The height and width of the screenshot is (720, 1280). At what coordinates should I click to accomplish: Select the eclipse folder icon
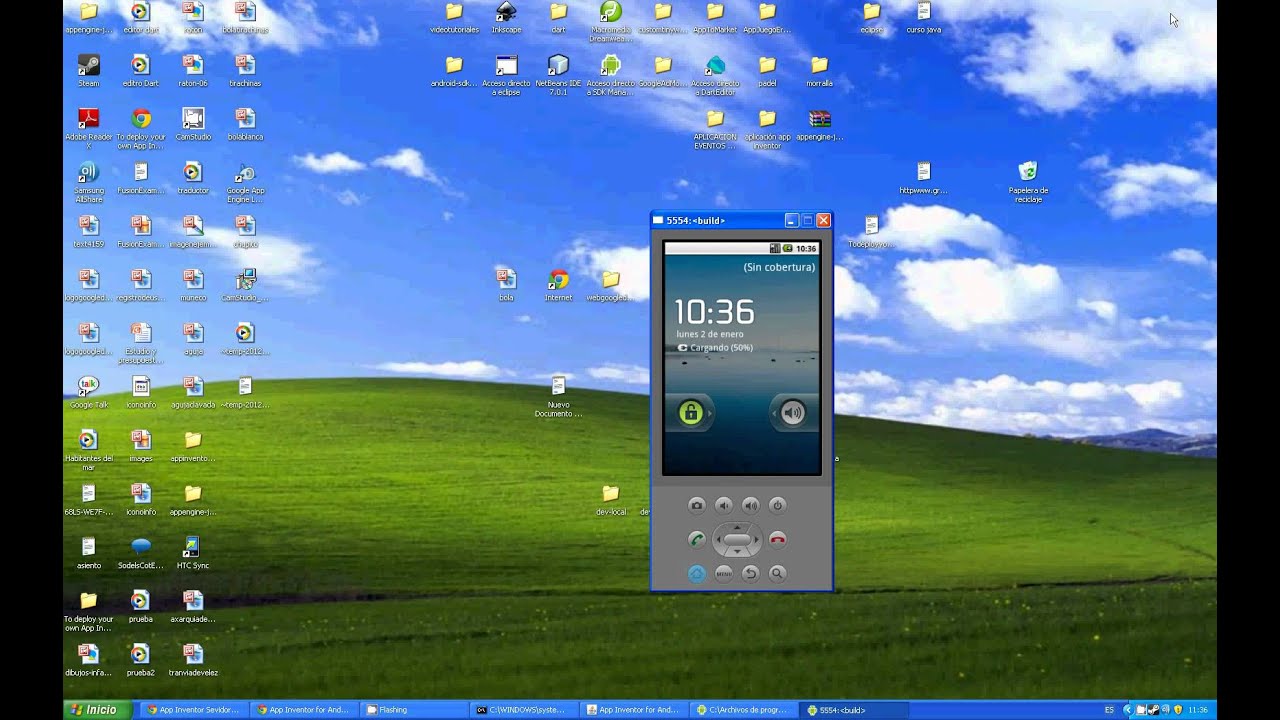click(871, 18)
